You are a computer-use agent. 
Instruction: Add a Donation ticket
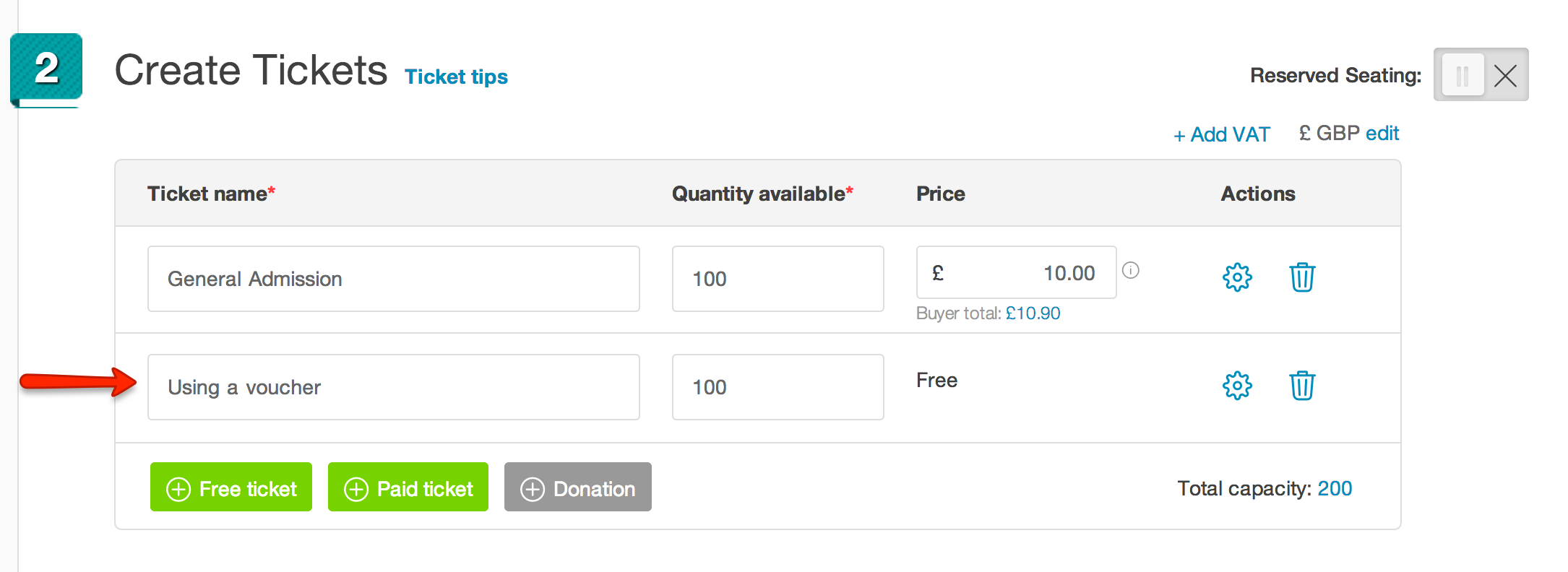(578, 487)
